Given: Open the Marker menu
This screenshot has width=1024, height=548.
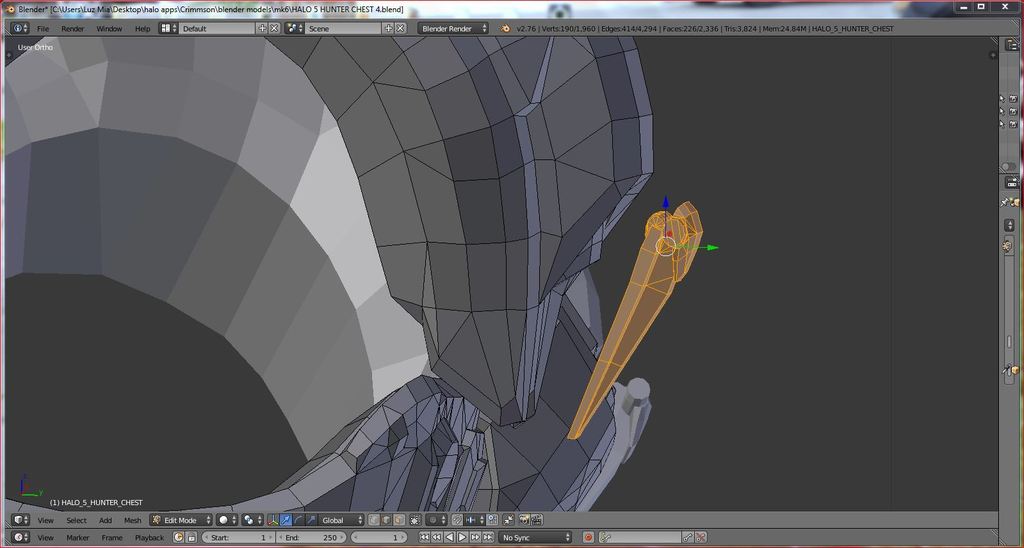Looking at the screenshot, I should [78, 538].
